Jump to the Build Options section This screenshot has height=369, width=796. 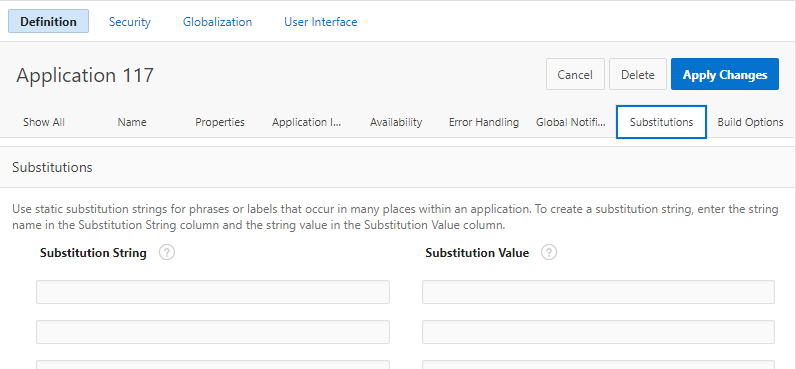click(750, 122)
